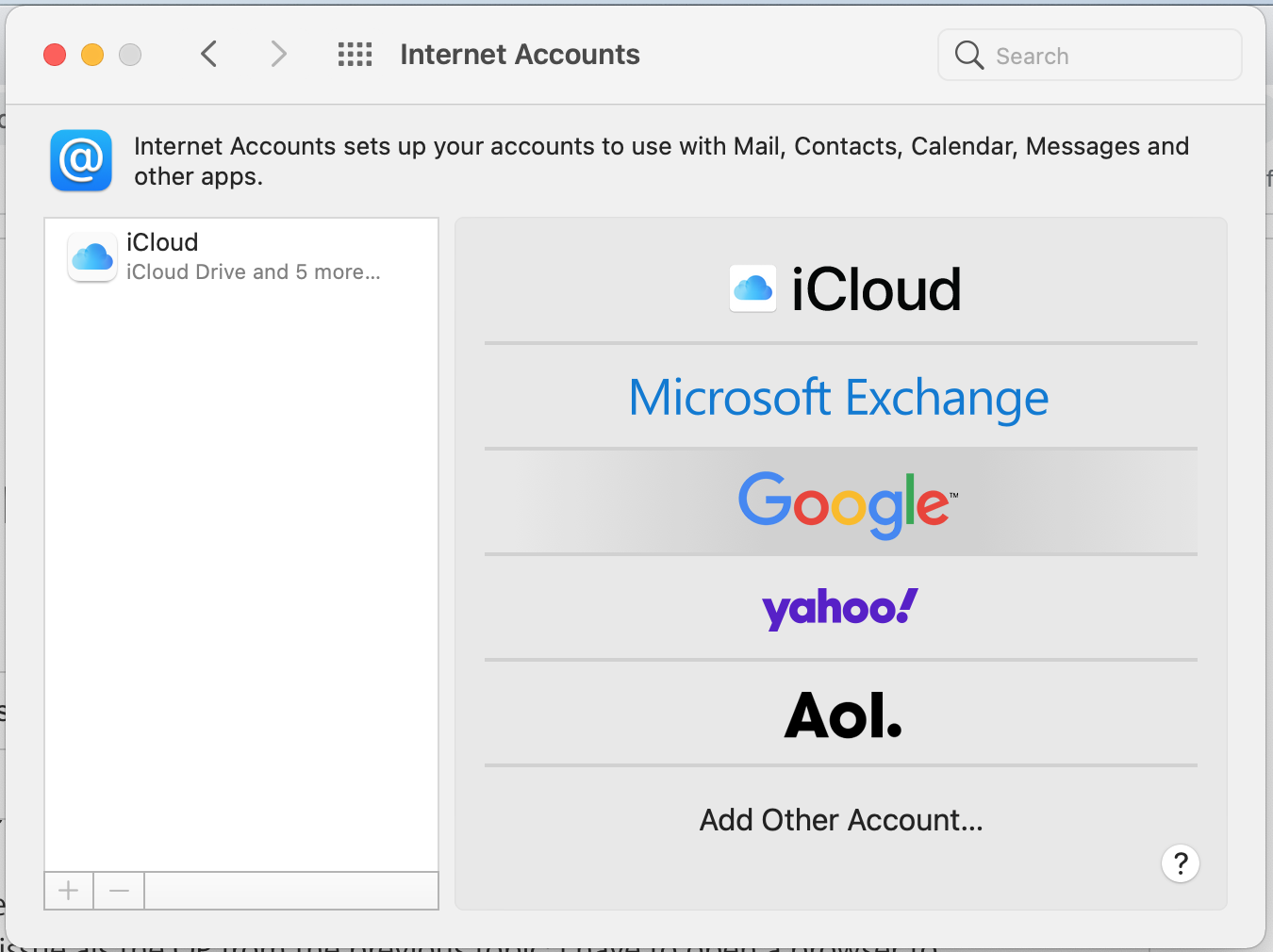Choose Aol account type
1273x952 pixels.
841,714
